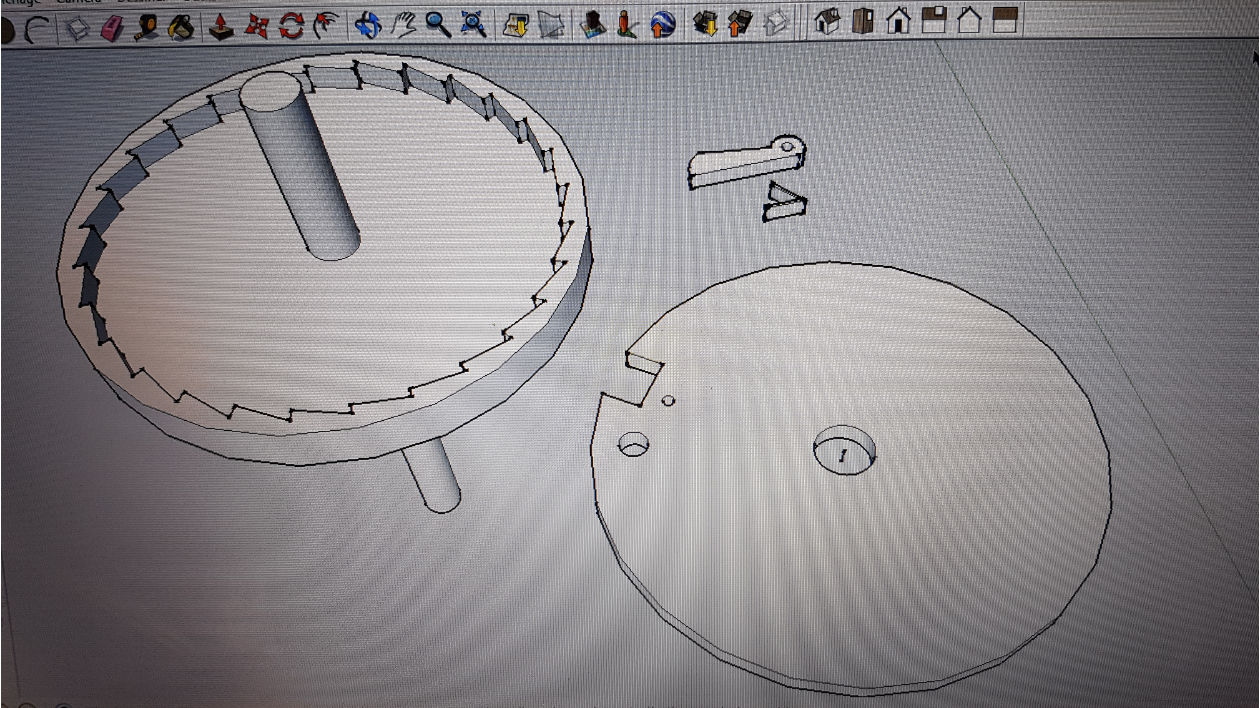Switch to the Front view
The image size is (1260, 708).
click(898, 19)
